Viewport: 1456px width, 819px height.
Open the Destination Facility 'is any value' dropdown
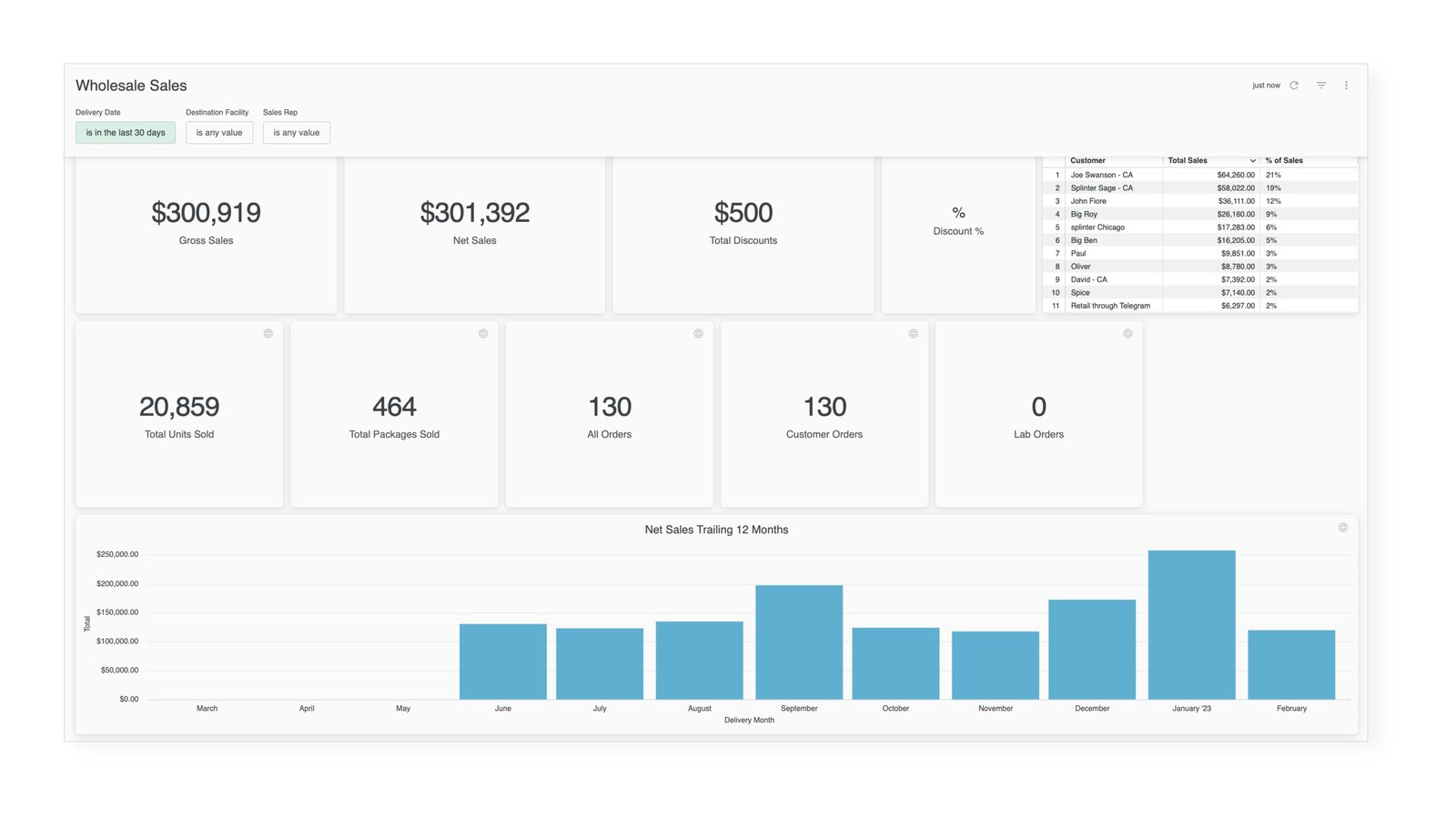(x=218, y=132)
